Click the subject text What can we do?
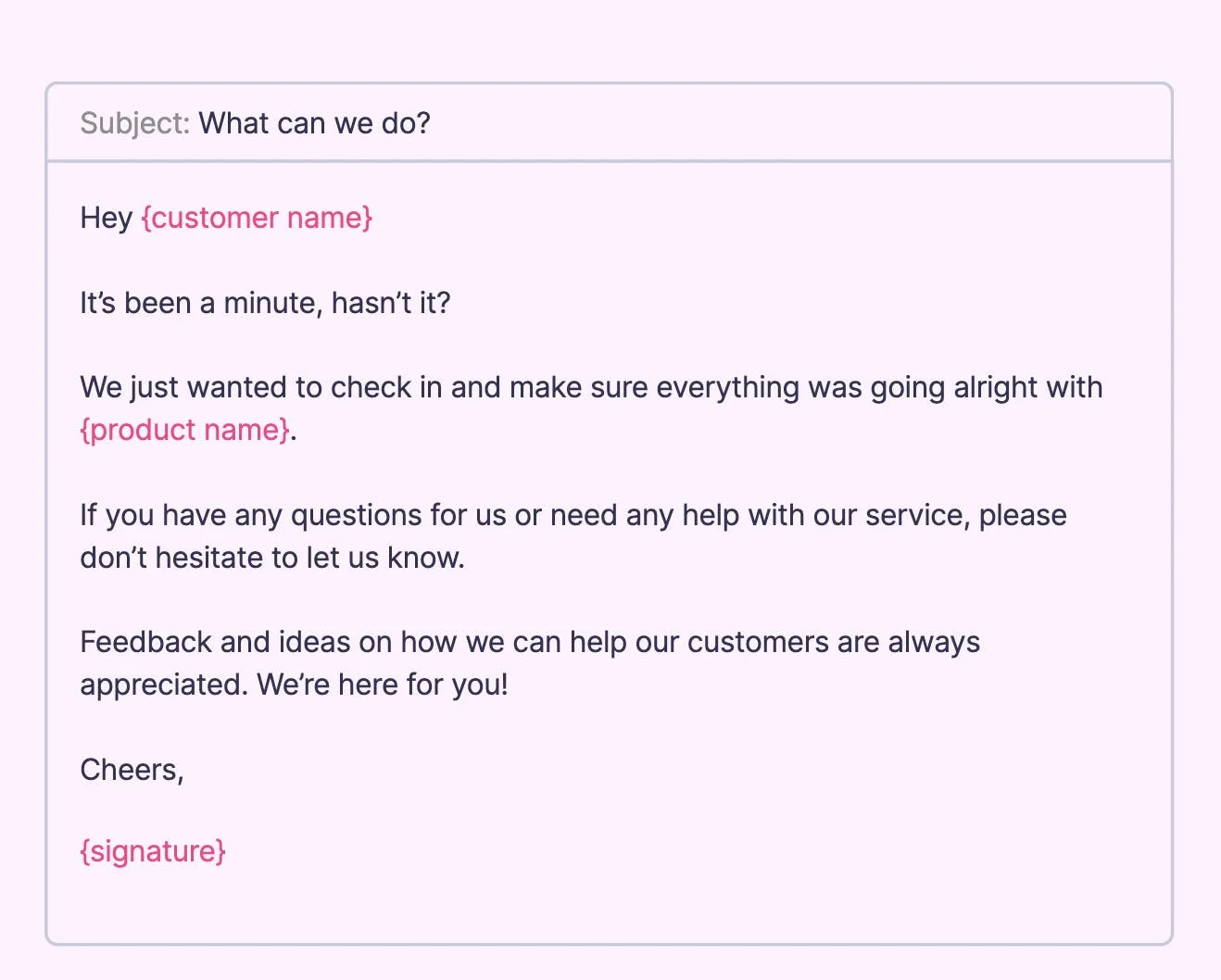 tap(315, 123)
